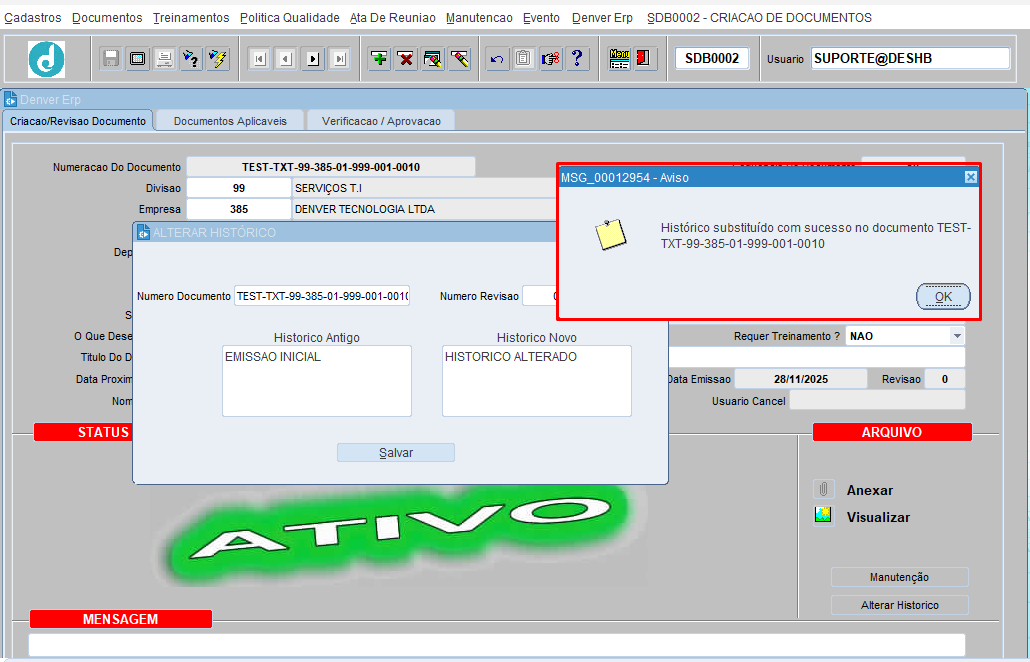
Task: Switch to Documentos Aplicaveis tab
Action: [x=230, y=121]
